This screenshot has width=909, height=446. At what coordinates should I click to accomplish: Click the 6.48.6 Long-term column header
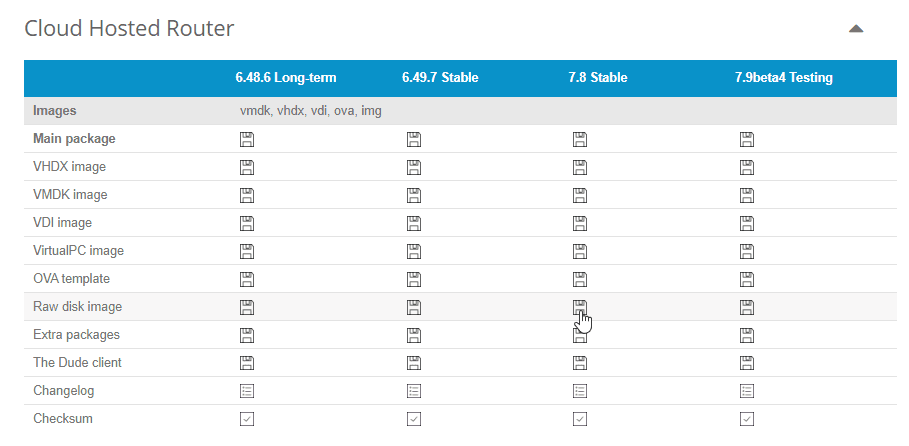pos(286,77)
